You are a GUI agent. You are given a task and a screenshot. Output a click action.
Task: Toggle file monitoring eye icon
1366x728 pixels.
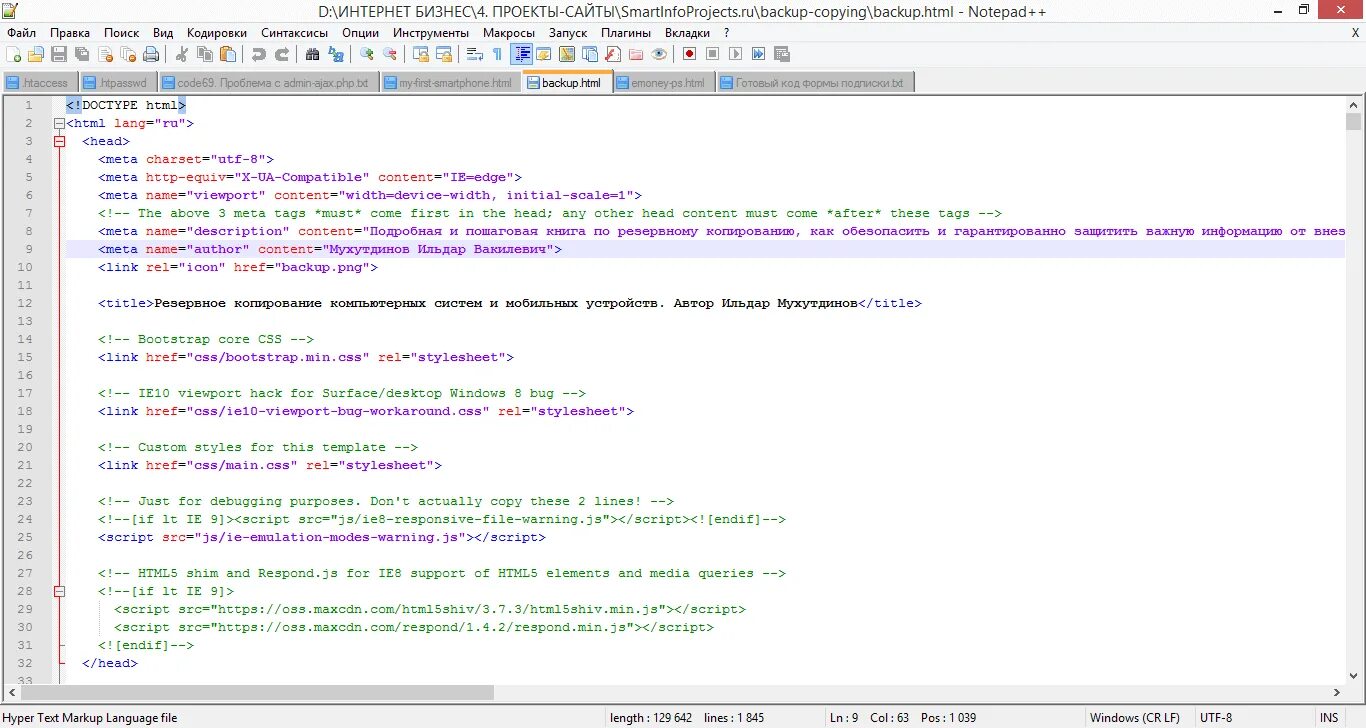659,54
